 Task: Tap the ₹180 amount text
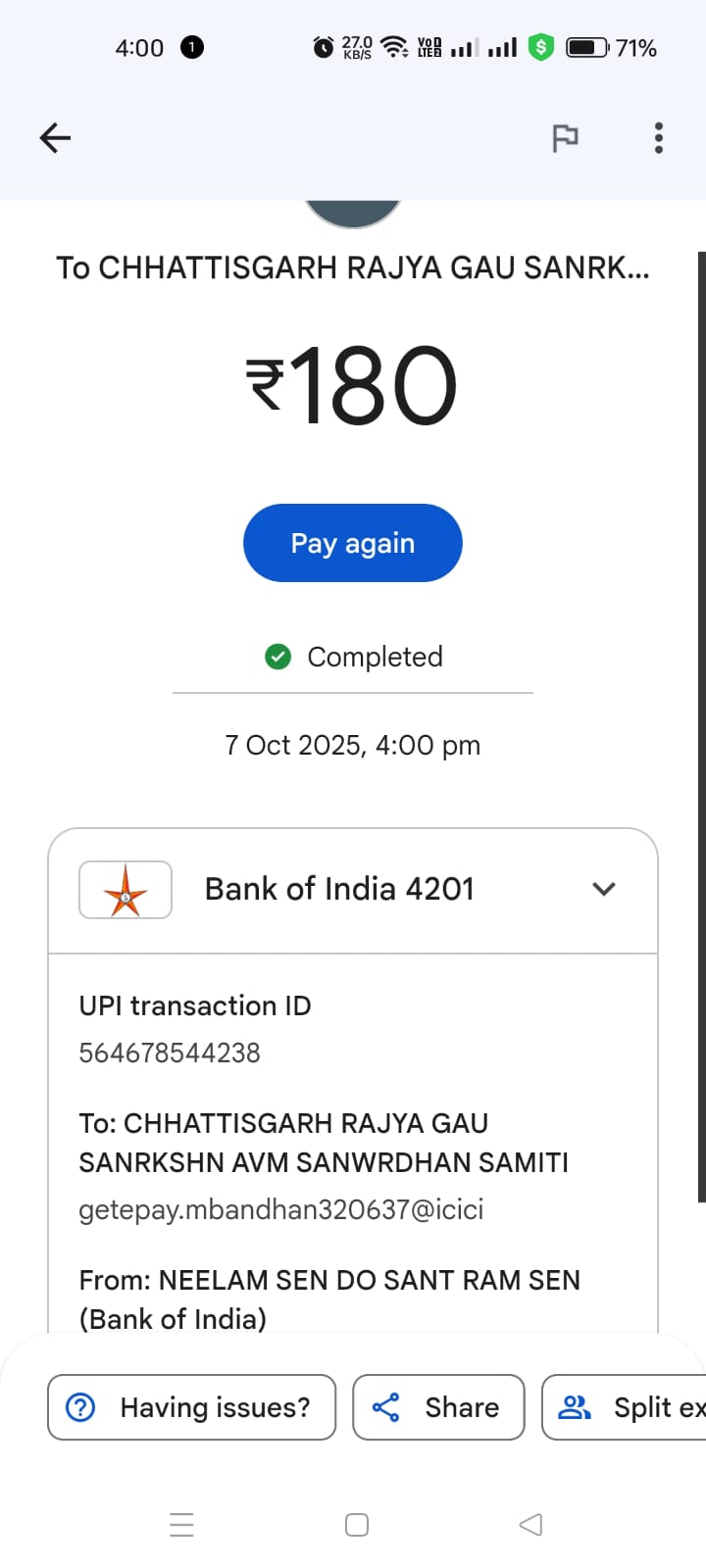coord(353,386)
